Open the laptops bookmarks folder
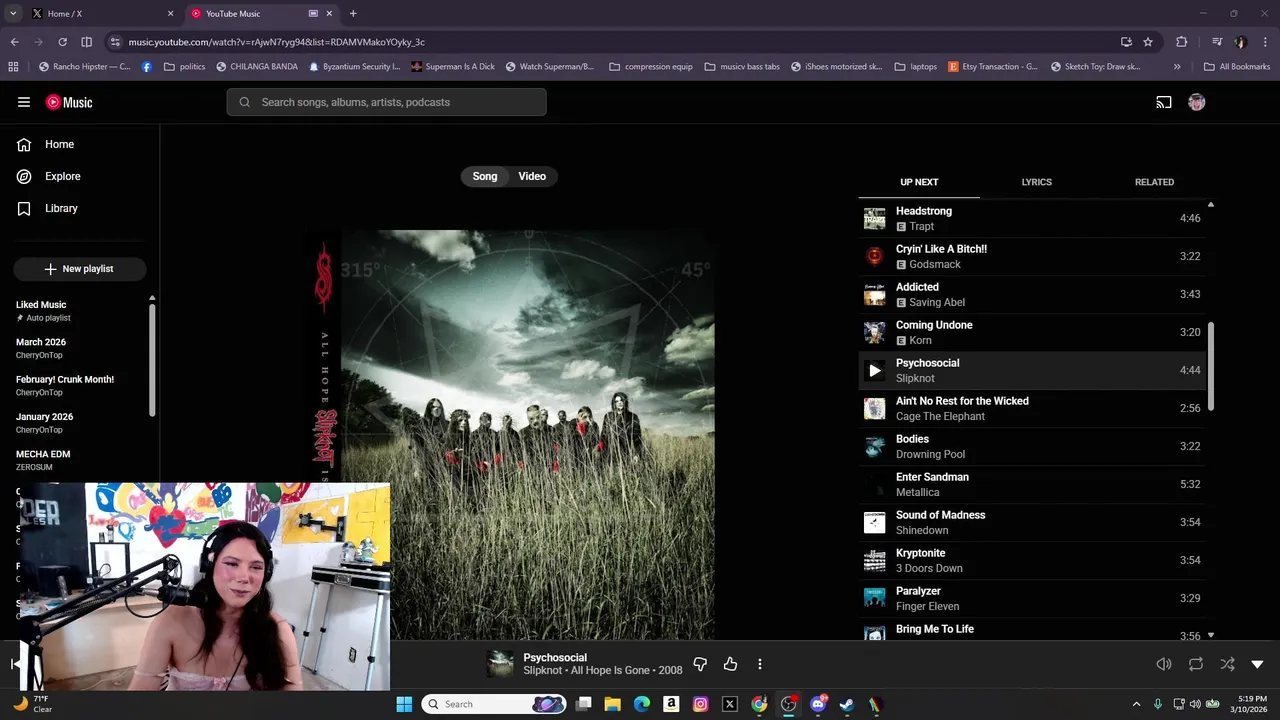The width and height of the screenshot is (1280, 720). 916,67
